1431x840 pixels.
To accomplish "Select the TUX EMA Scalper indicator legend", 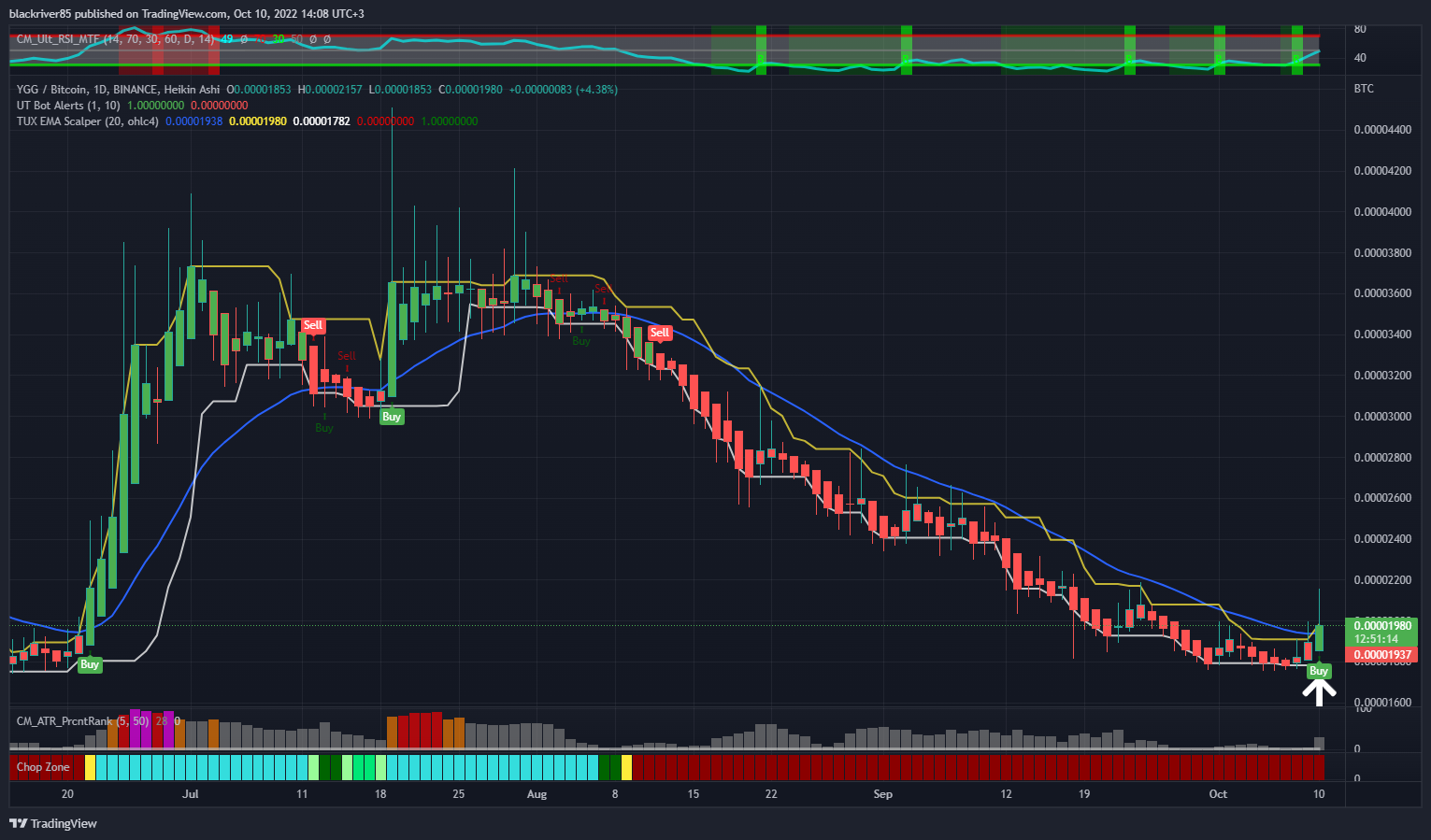I will 88,121.
